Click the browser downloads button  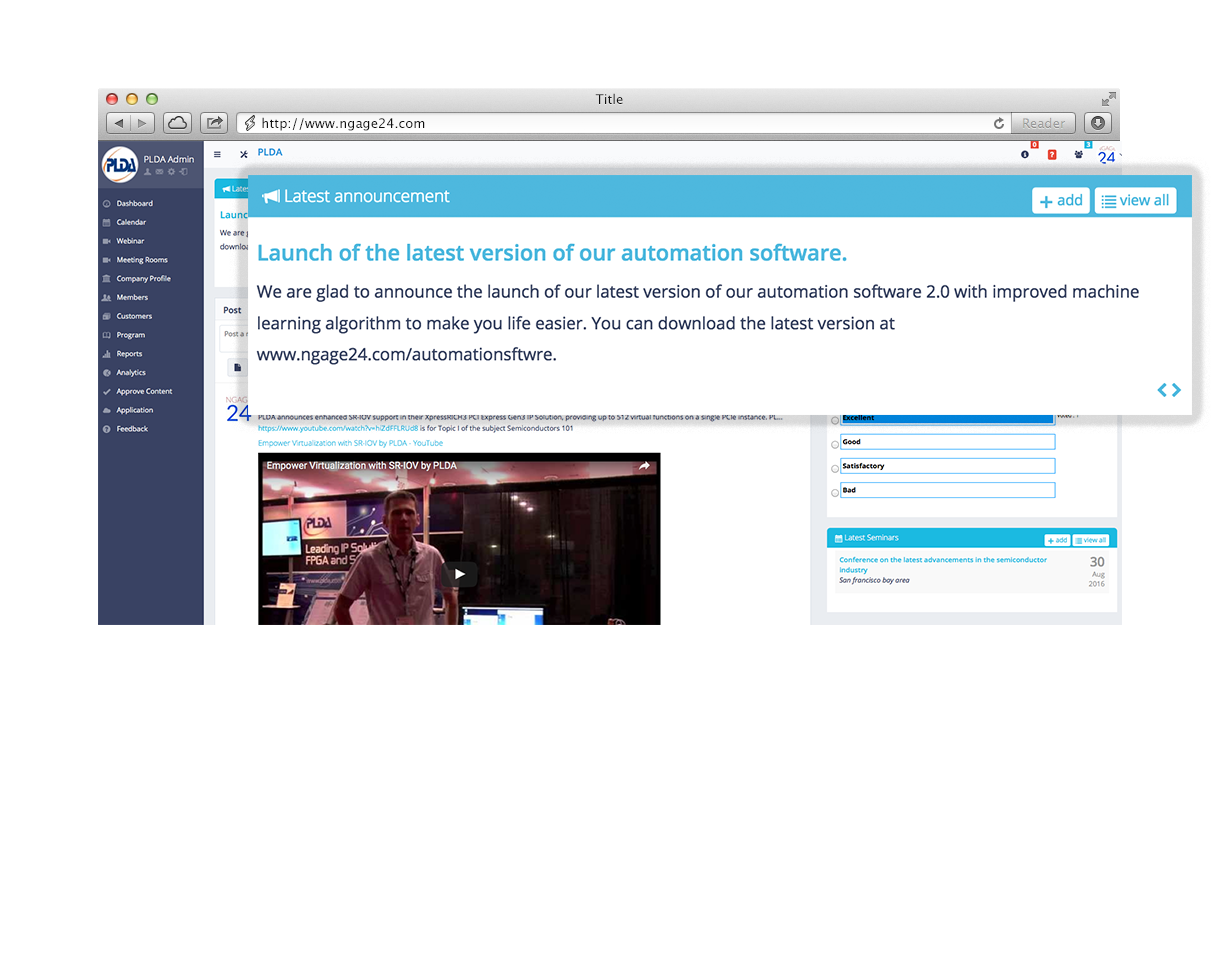pyautogui.click(x=1099, y=123)
